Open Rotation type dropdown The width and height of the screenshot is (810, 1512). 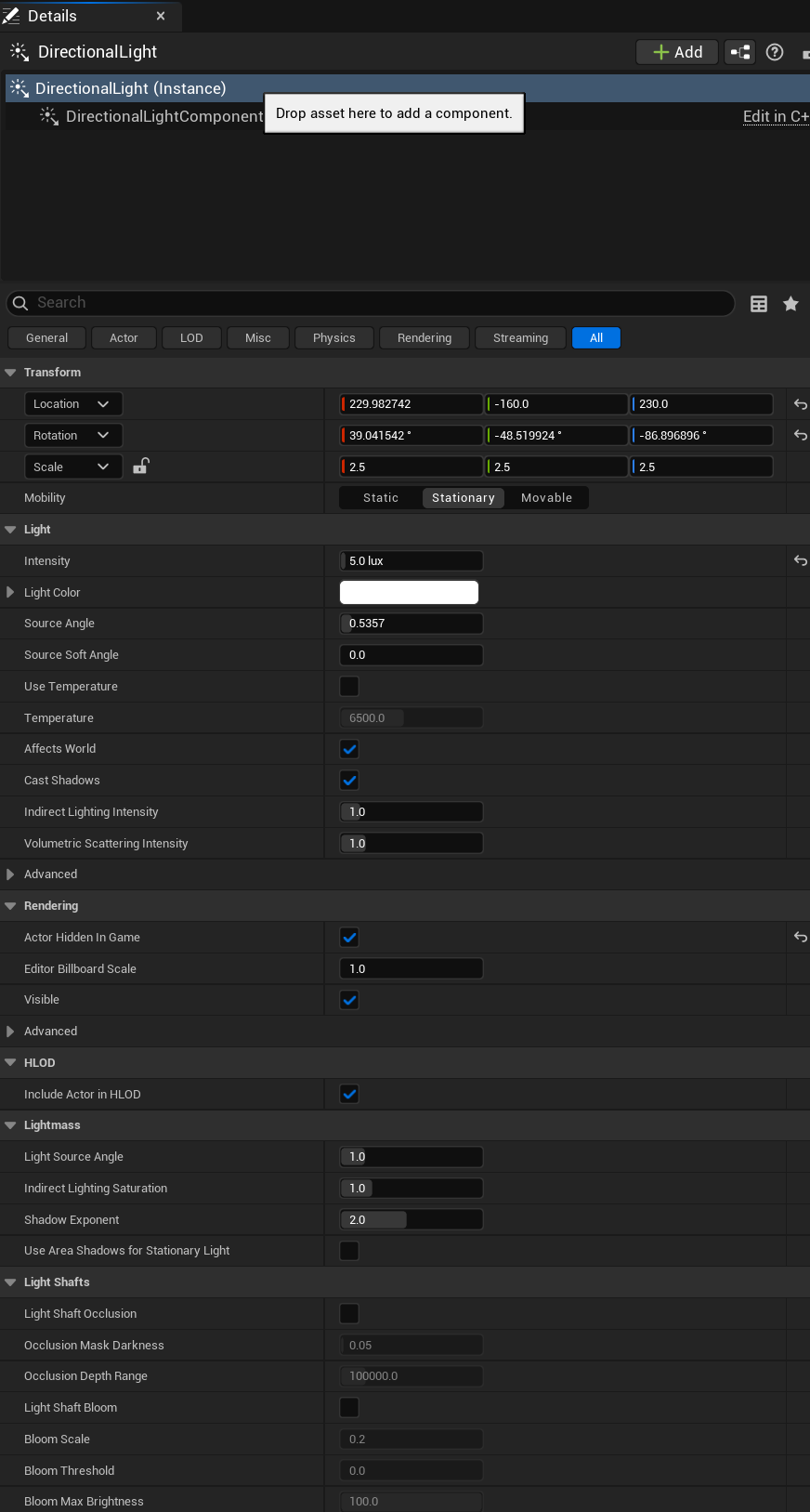click(72, 435)
